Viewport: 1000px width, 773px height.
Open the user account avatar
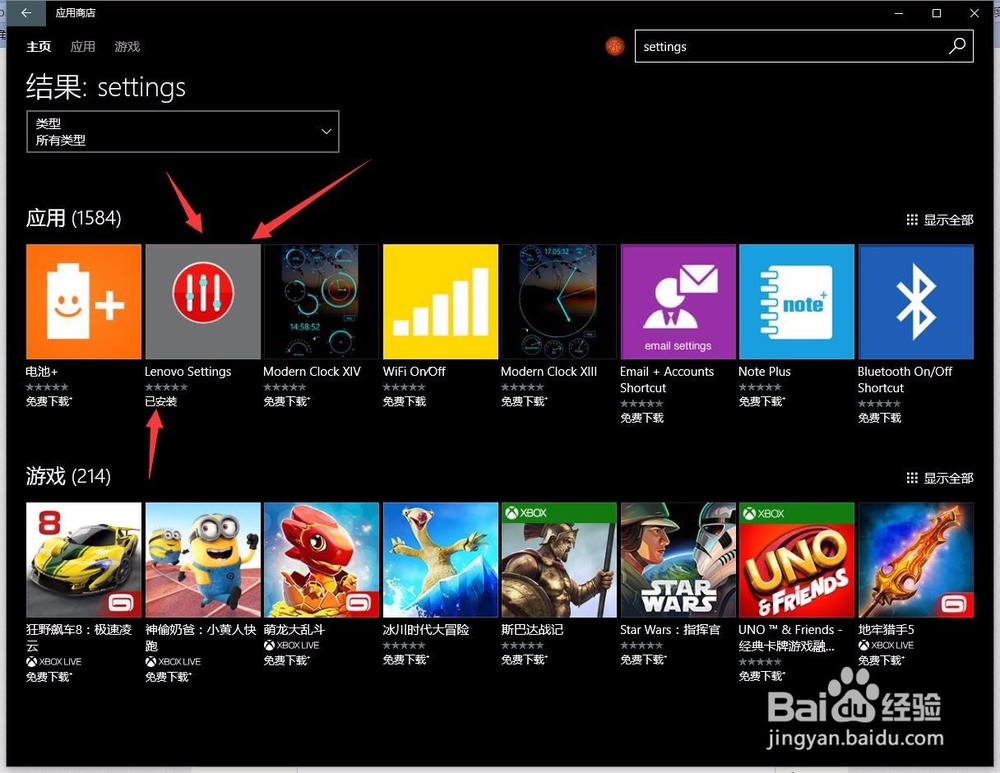tap(615, 46)
